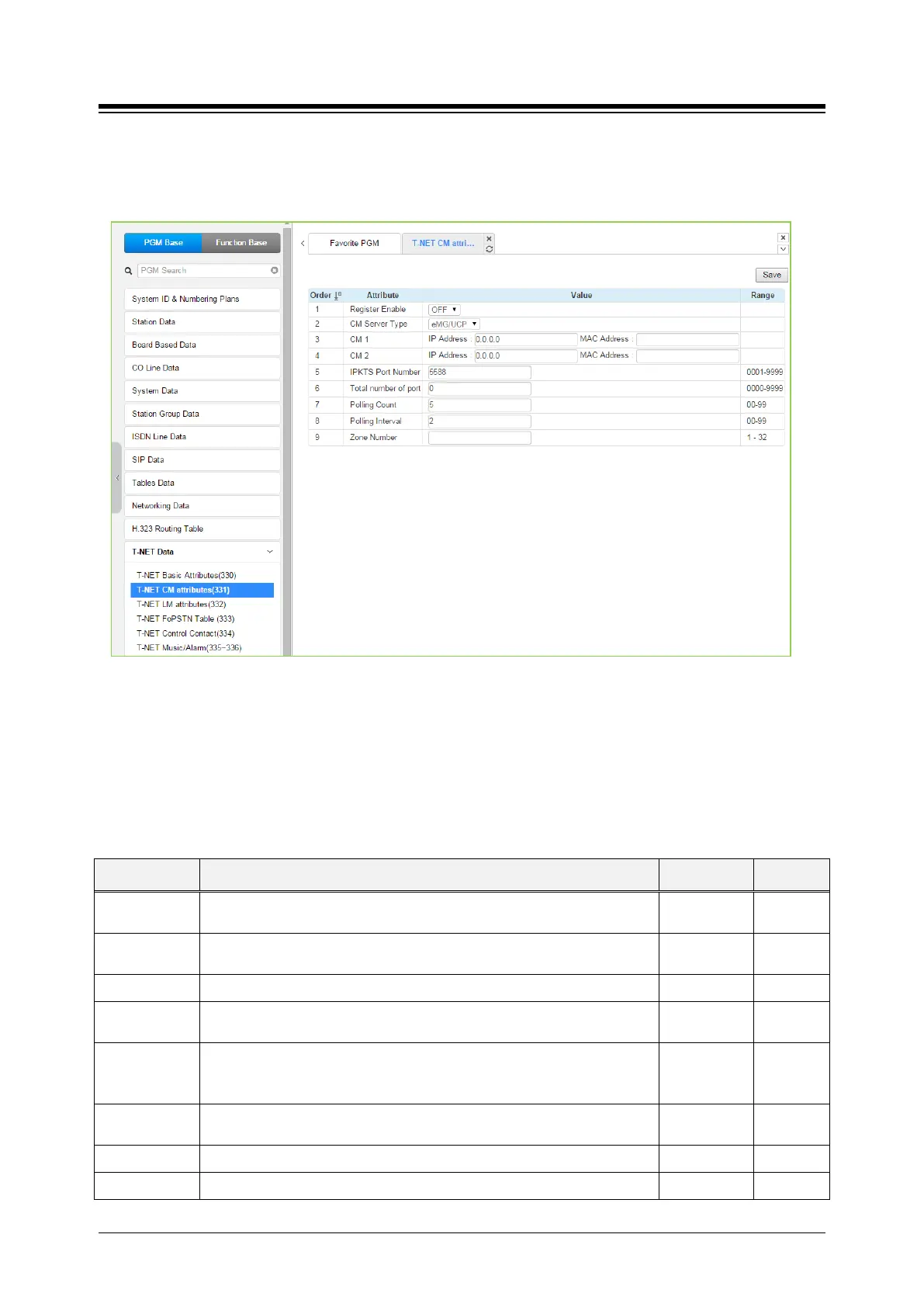Open T-NET Basic Attributes(330)
The image size is (924, 1307).
point(186,576)
